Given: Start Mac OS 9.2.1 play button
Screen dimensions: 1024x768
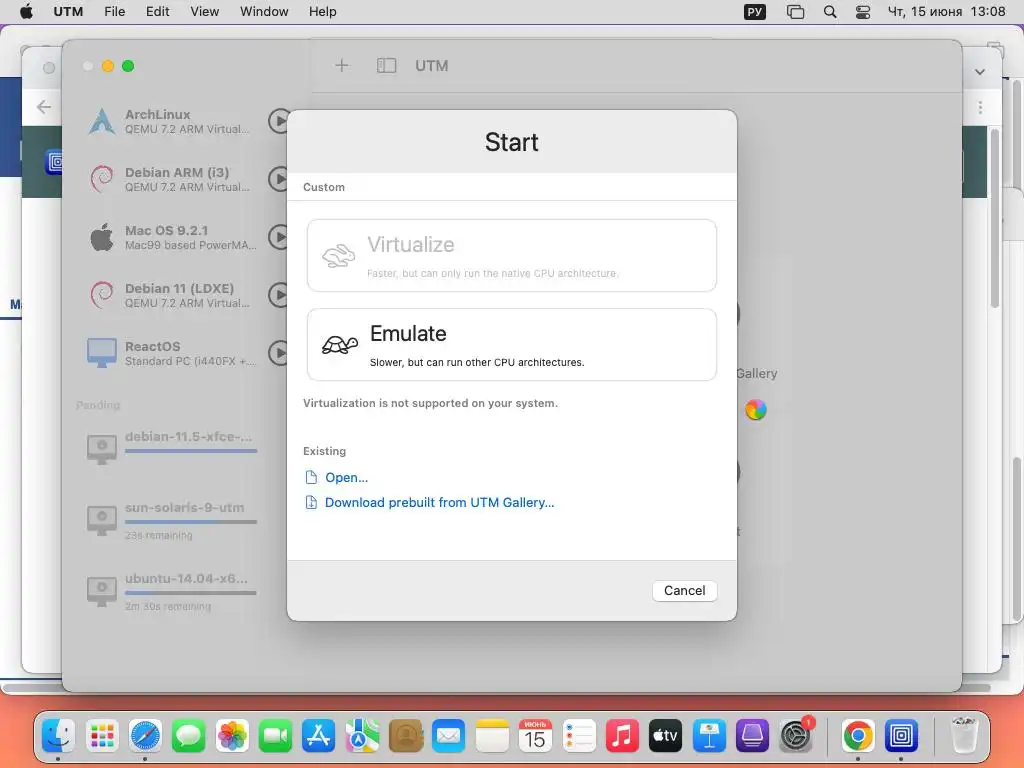Looking at the screenshot, I should pos(279,237).
